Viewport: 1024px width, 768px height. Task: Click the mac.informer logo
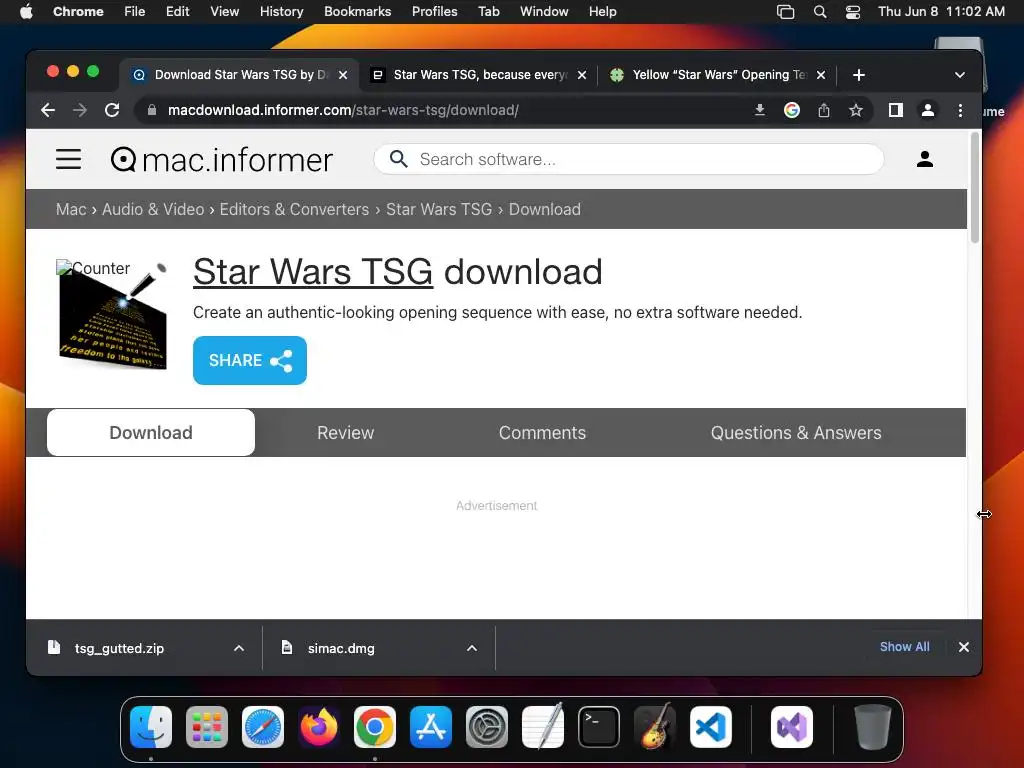(221, 160)
